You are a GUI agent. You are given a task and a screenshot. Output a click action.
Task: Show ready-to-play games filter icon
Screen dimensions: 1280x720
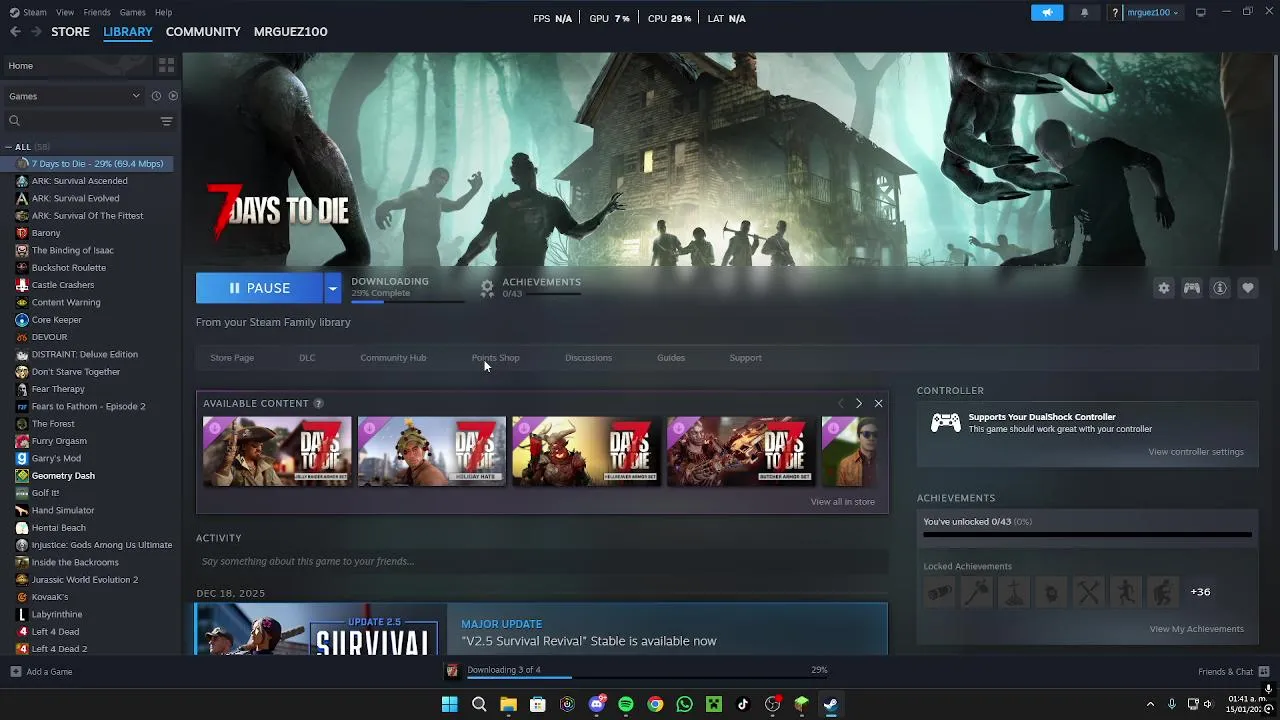click(173, 96)
